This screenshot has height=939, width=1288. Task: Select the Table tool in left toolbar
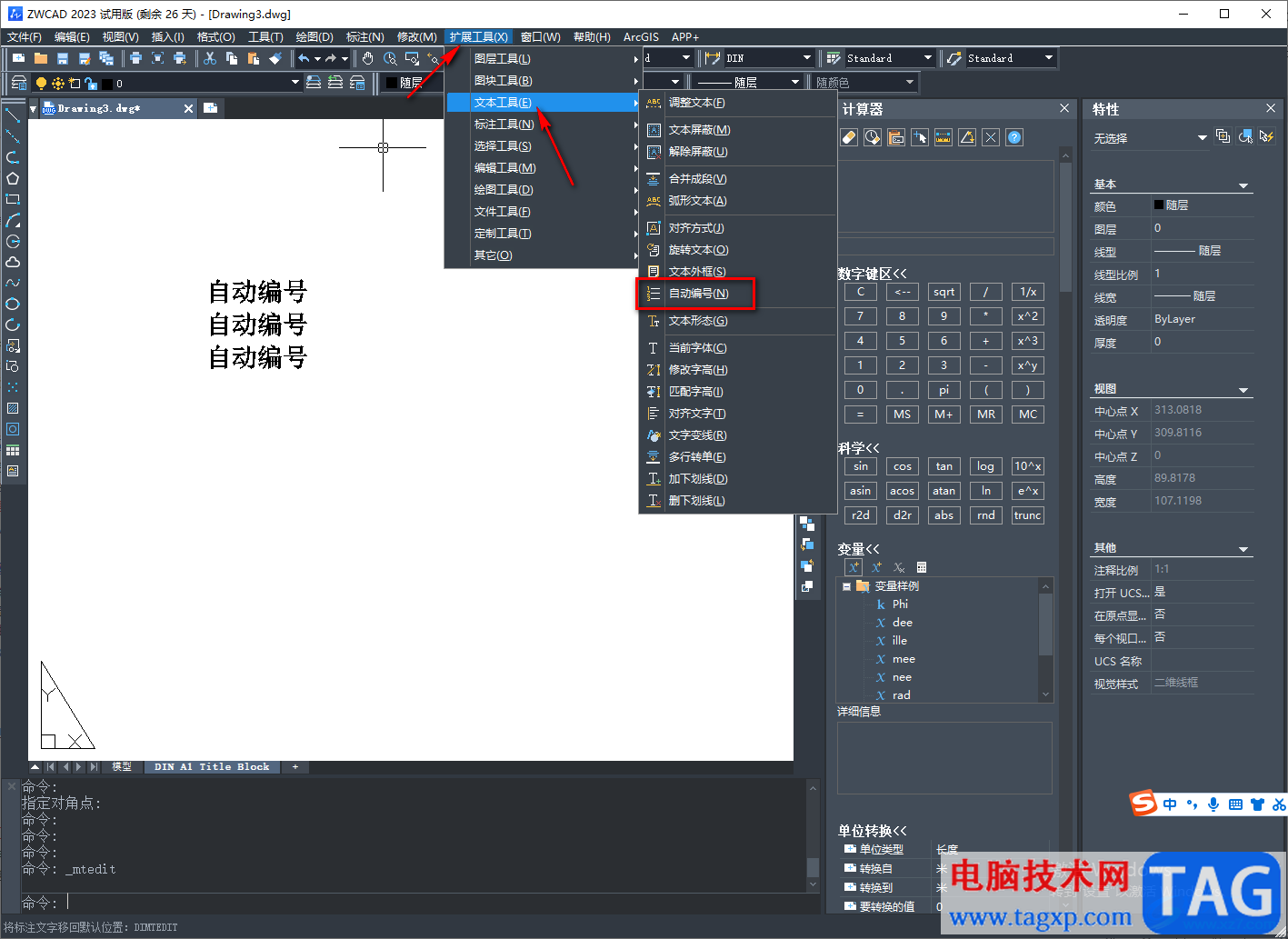coord(13,450)
